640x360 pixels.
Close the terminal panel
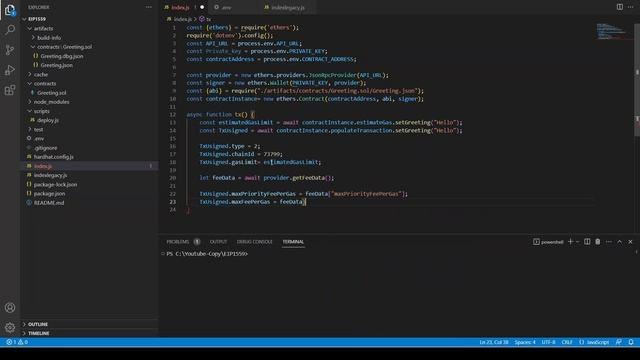pos(630,242)
